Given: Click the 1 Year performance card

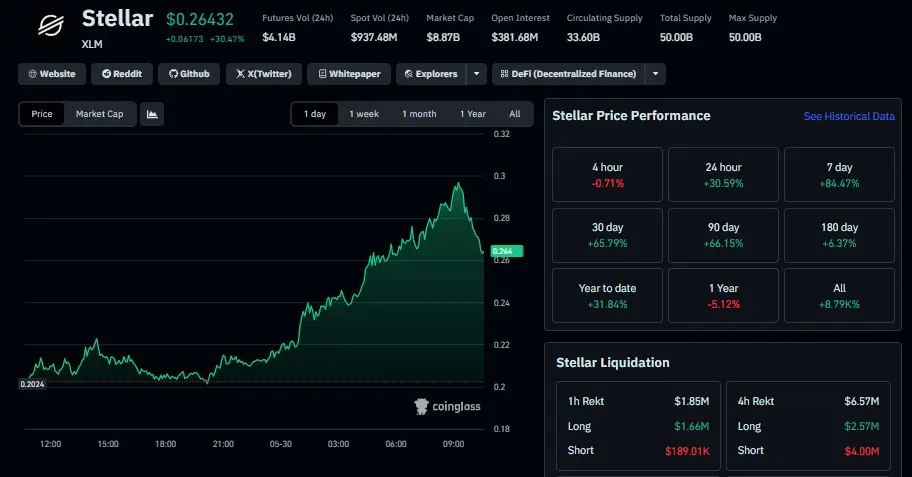Looking at the screenshot, I should pyautogui.click(x=723, y=296).
